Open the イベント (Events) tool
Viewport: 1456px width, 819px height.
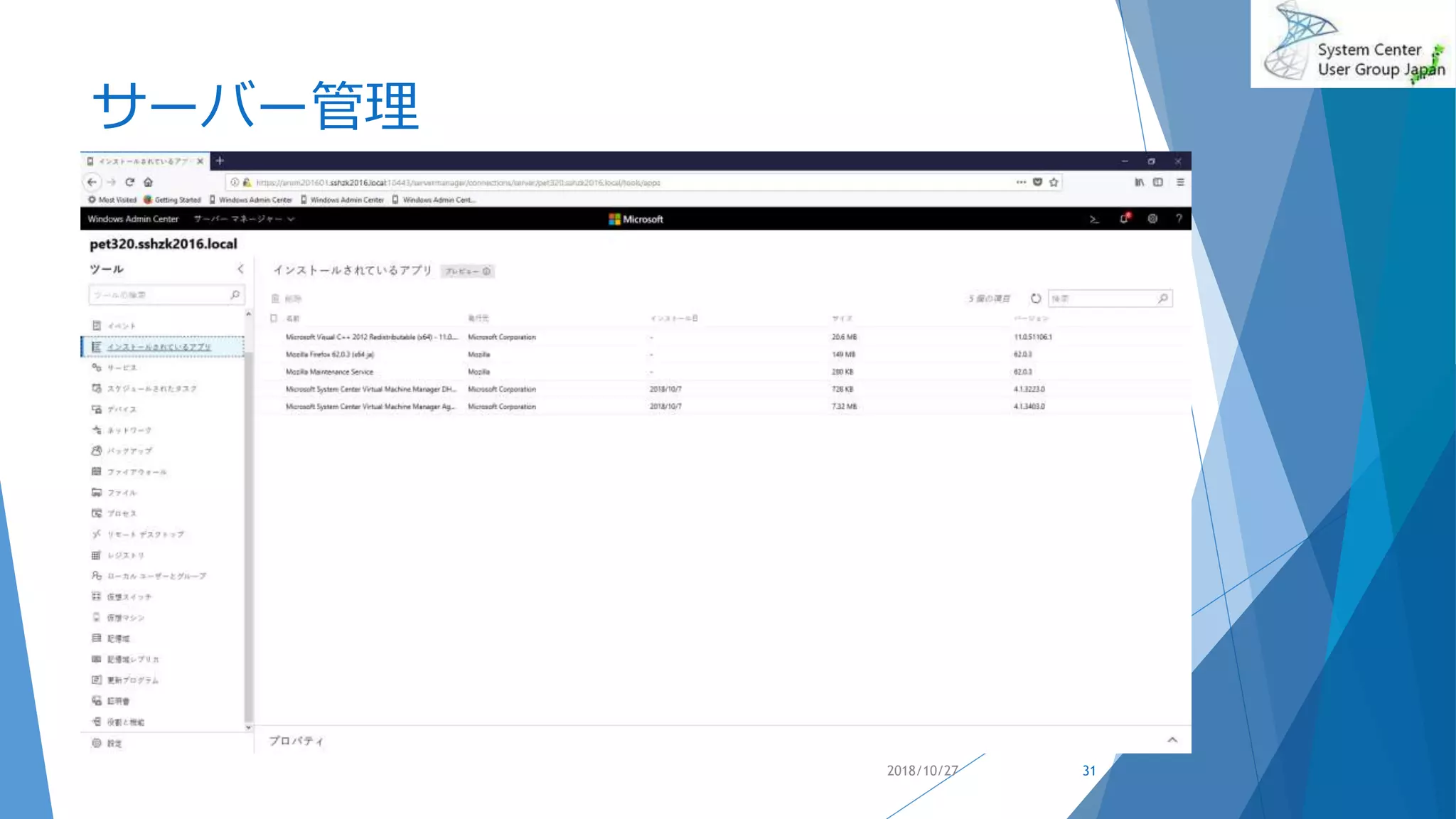click(x=122, y=326)
